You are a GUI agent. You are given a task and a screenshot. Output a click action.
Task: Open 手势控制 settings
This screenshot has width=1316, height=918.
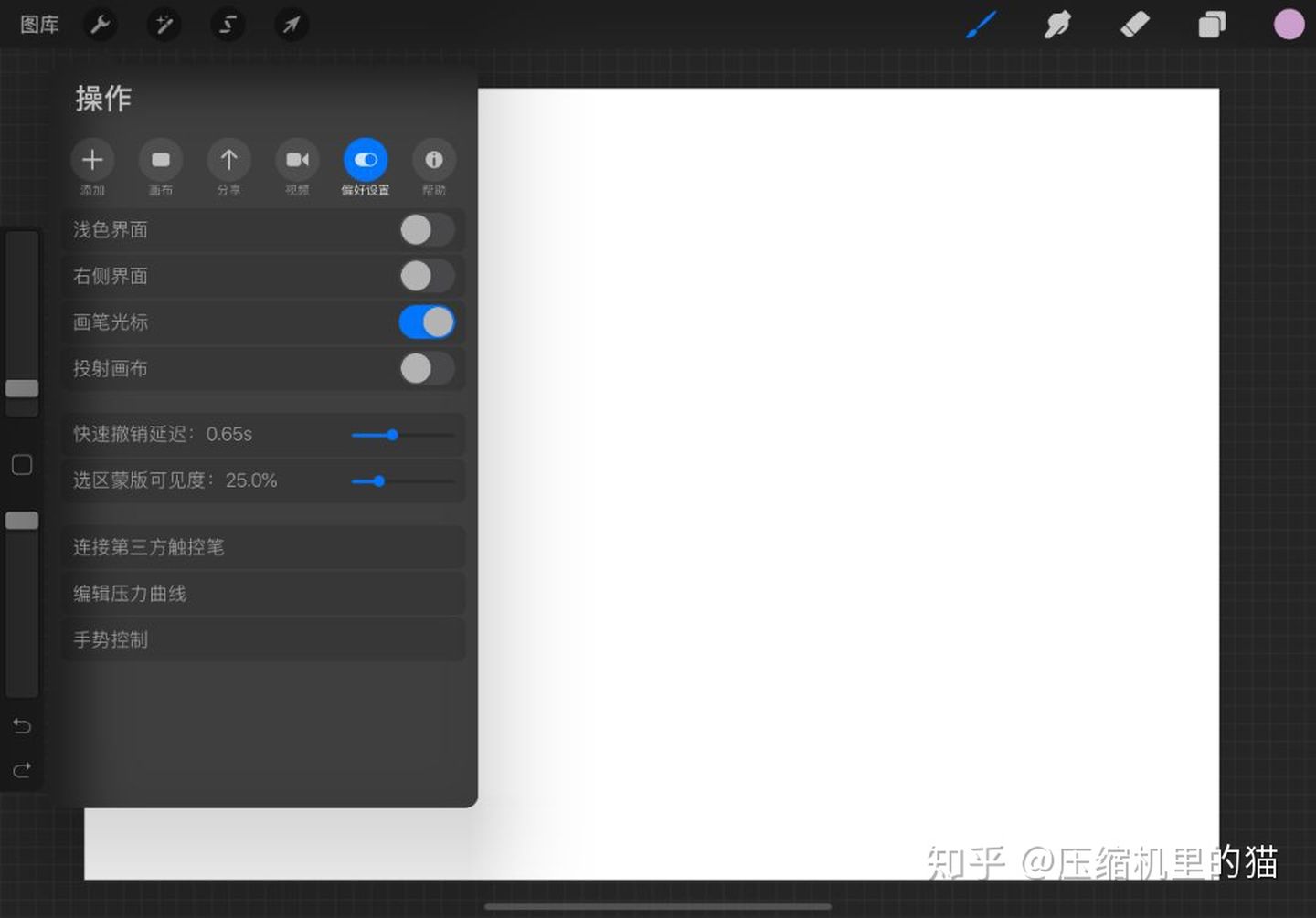tap(263, 640)
